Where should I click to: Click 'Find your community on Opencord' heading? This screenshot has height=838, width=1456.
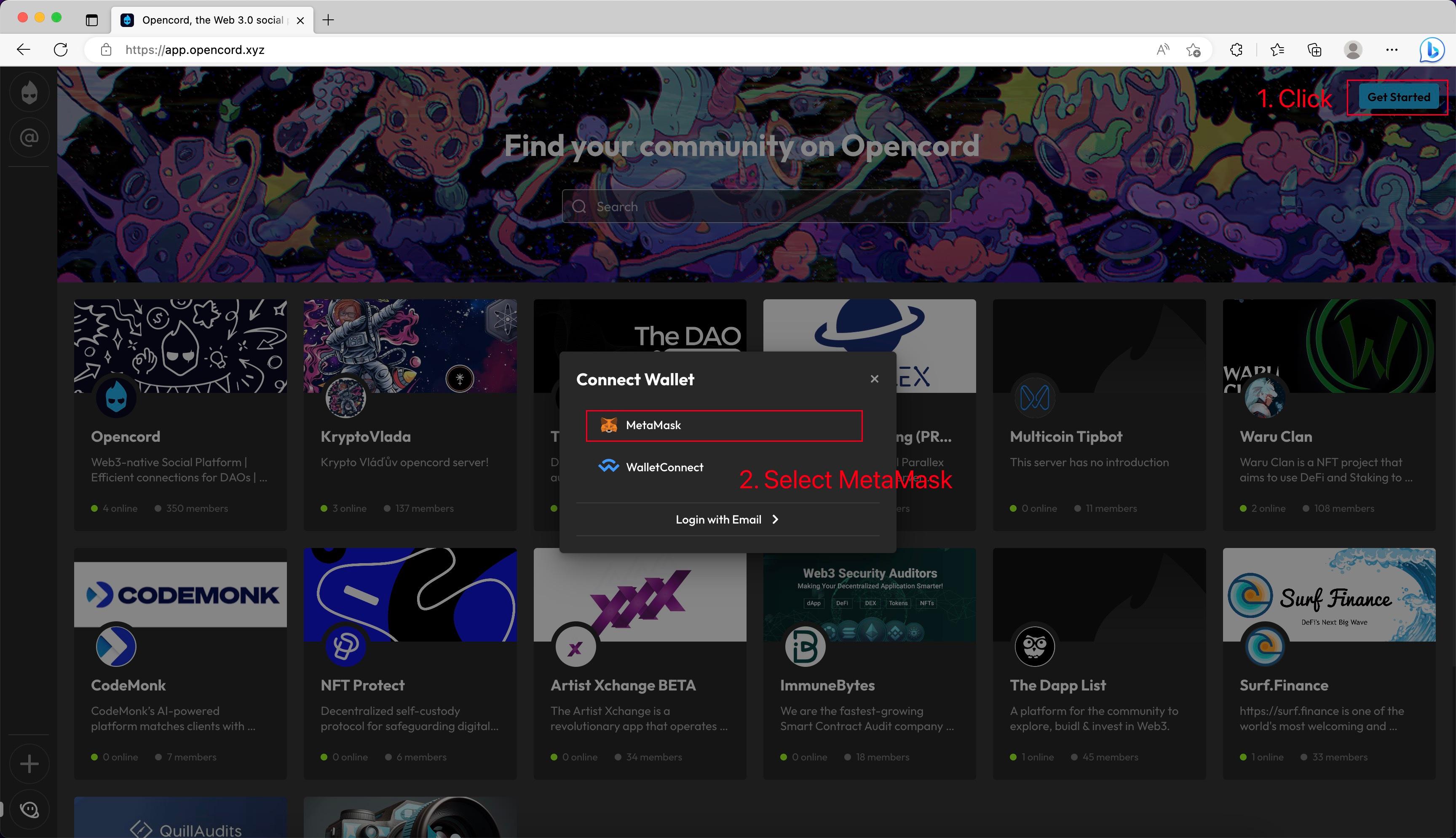pyautogui.click(x=741, y=146)
